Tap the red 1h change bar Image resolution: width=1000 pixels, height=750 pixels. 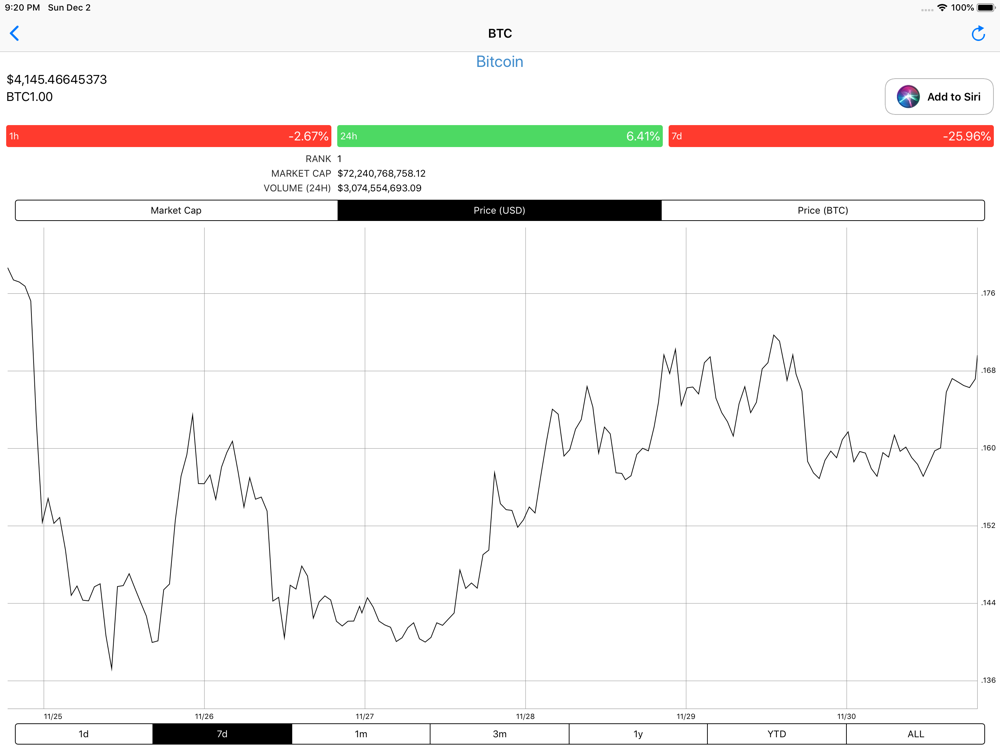168,136
